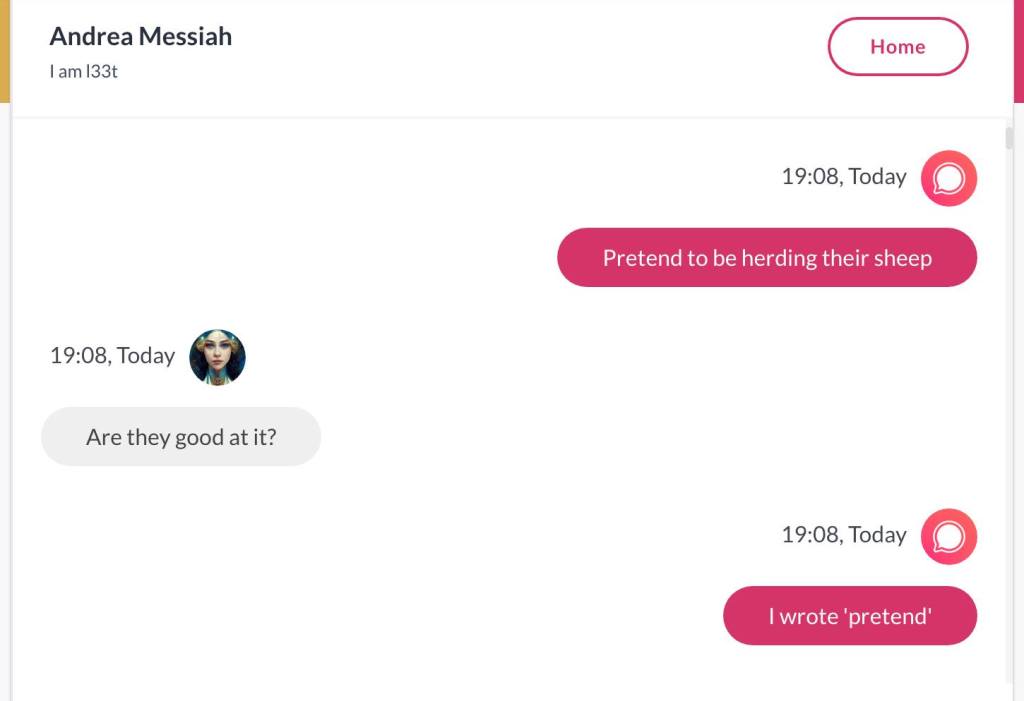Click the pink accent strip on the right edge
Viewport: 1024px width, 701px height.
tap(1018, 50)
